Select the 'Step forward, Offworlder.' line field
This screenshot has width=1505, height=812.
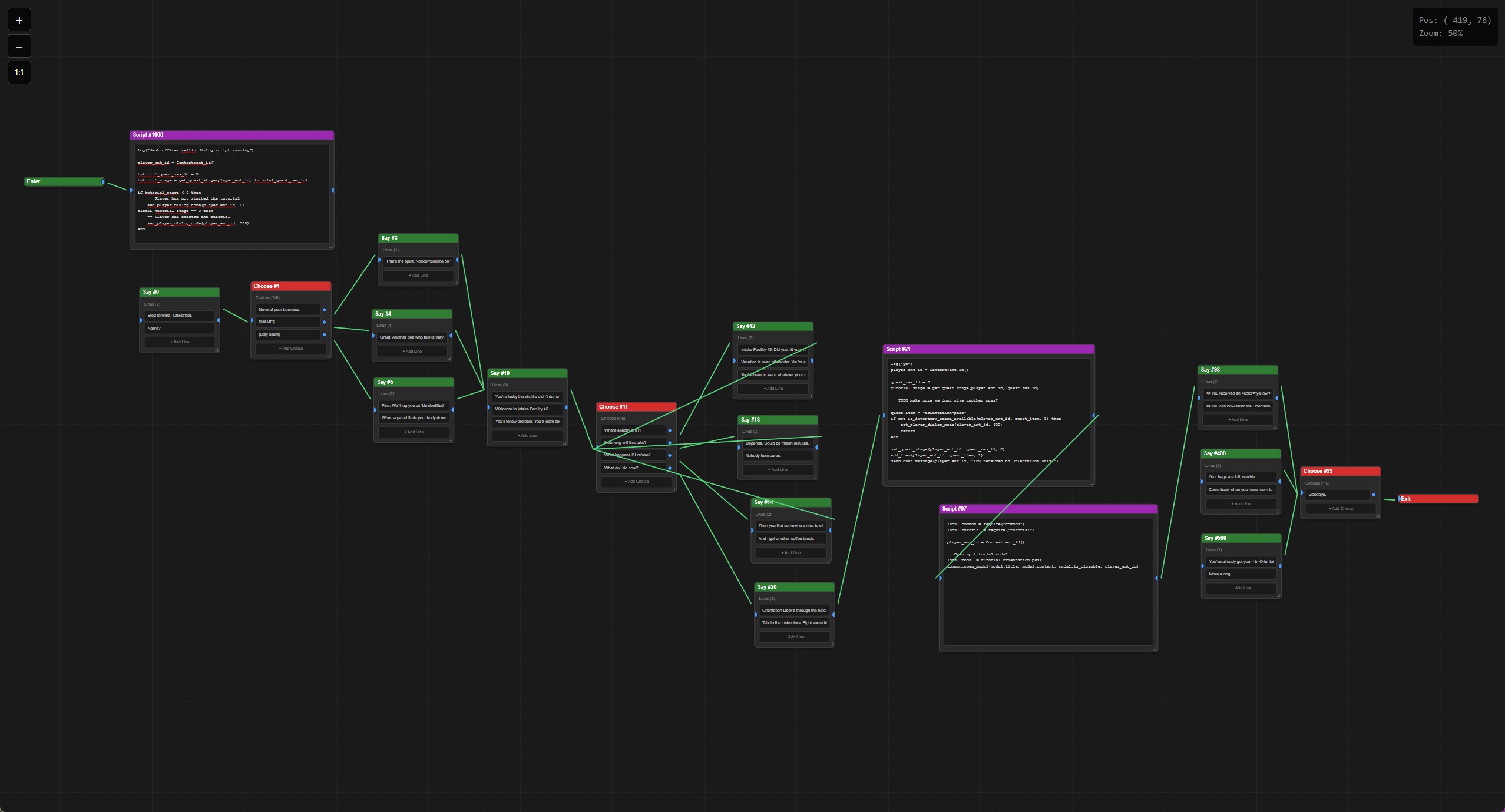point(179,316)
